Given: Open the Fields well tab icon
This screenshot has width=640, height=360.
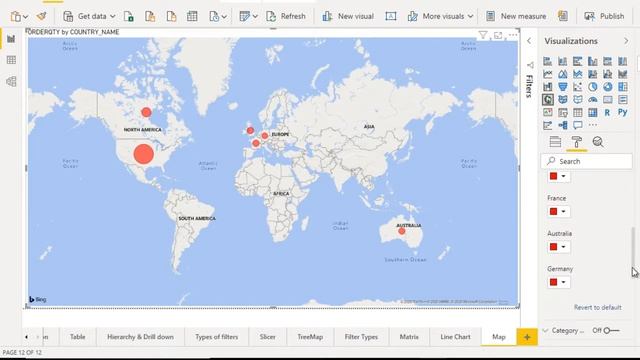Looking at the screenshot, I should [555, 142].
